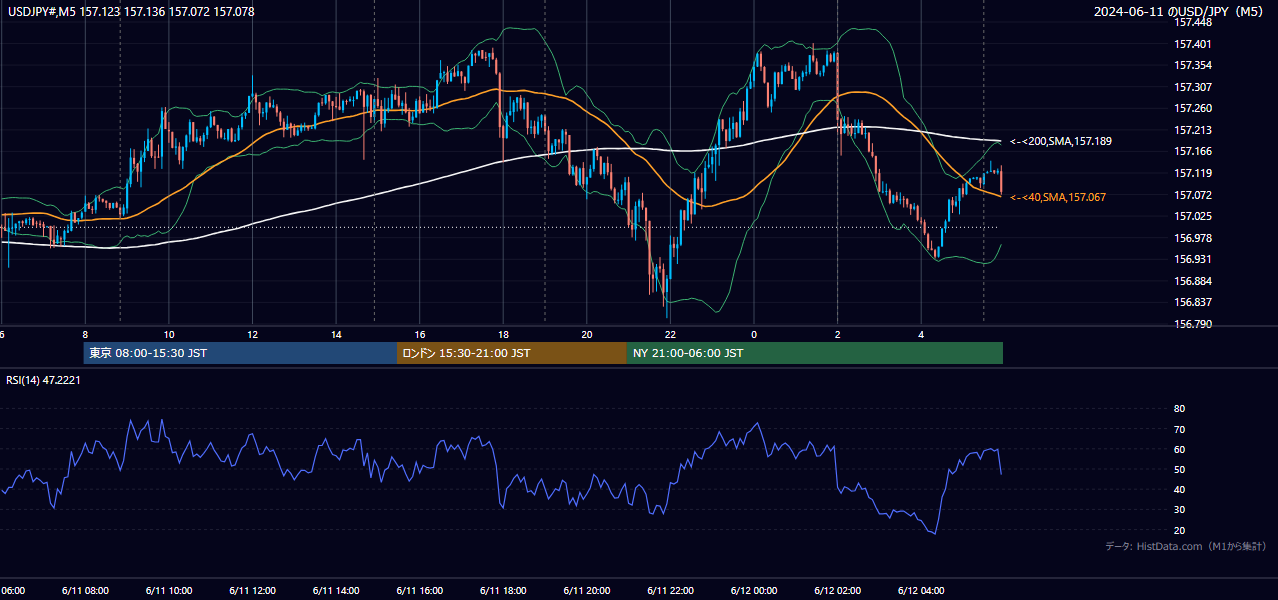Click price axis label 157.260
The image size is (1278, 600).
[1194, 108]
